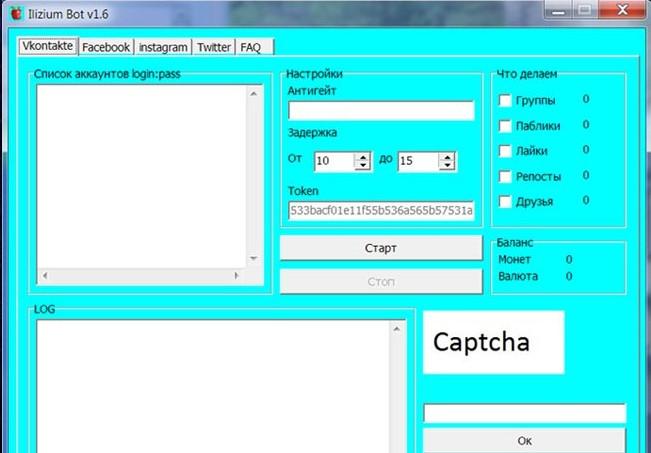
Task: Switch to the Facebook tab
Action: tap(105, 47)
